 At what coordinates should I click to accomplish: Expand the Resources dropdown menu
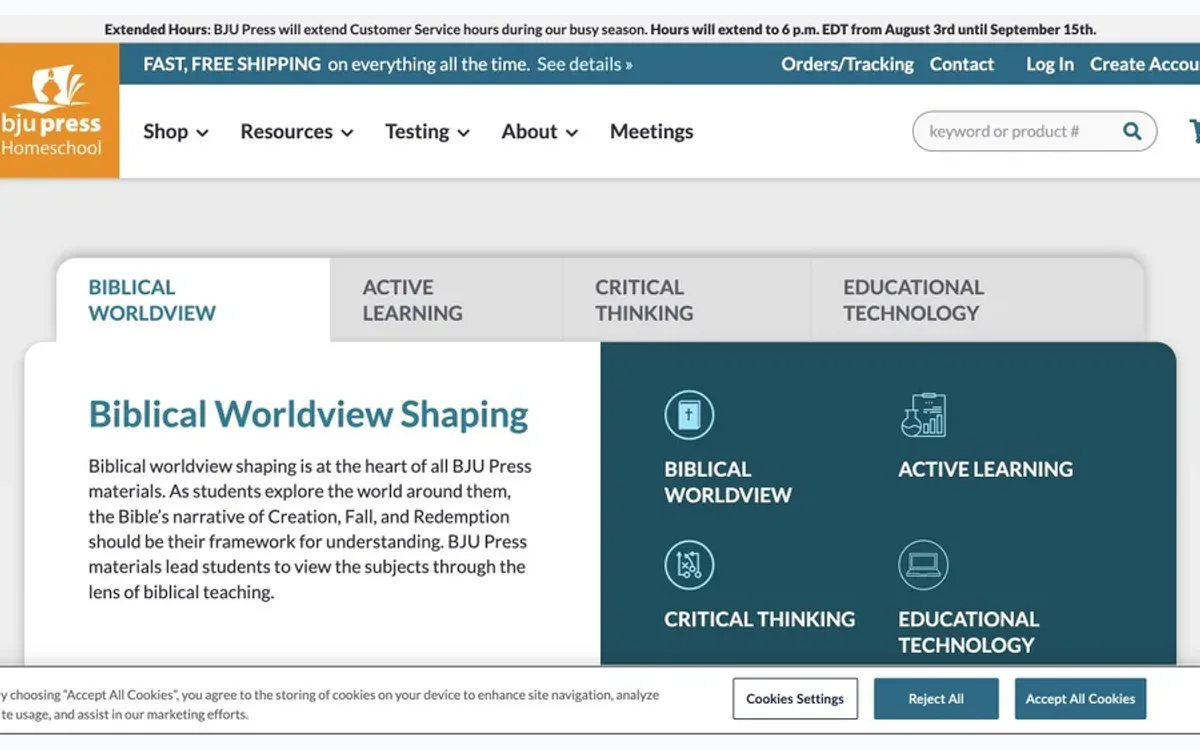coord(297,131)
